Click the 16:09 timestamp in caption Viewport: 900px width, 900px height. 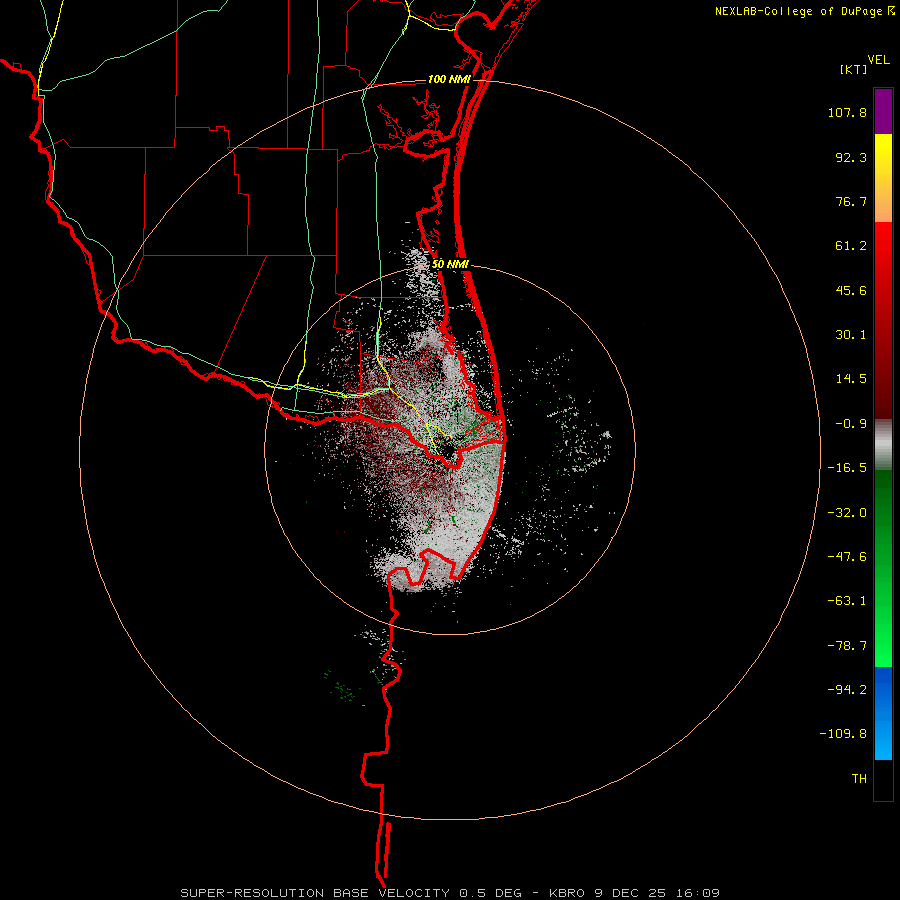click(697, 893)
